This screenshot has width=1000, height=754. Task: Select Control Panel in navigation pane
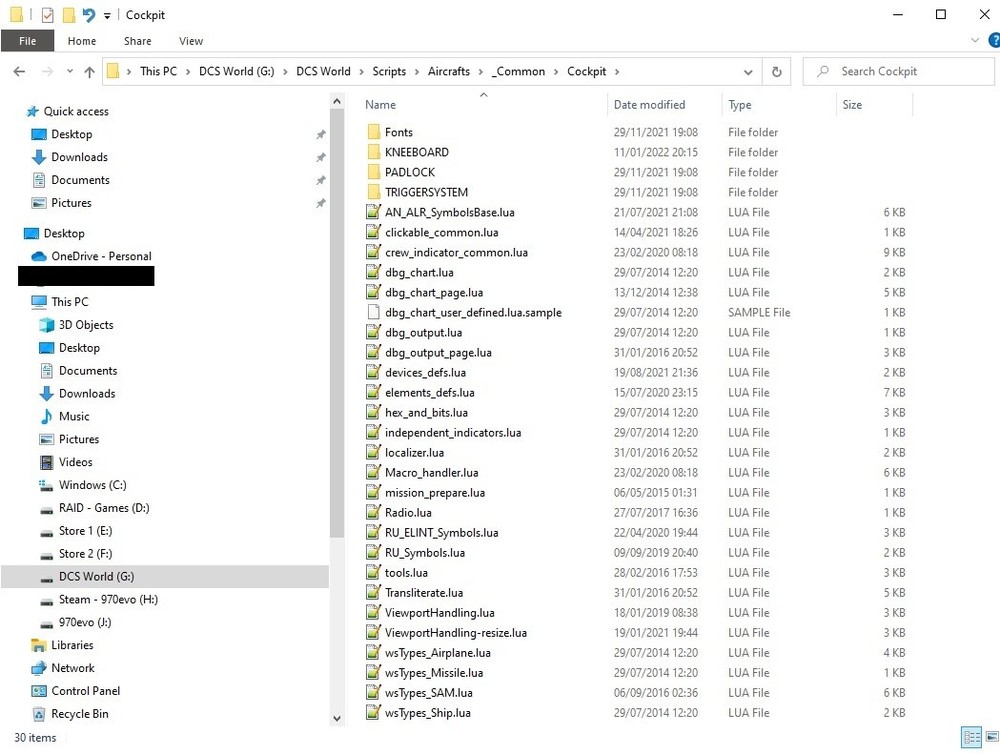tap(85, 691)
